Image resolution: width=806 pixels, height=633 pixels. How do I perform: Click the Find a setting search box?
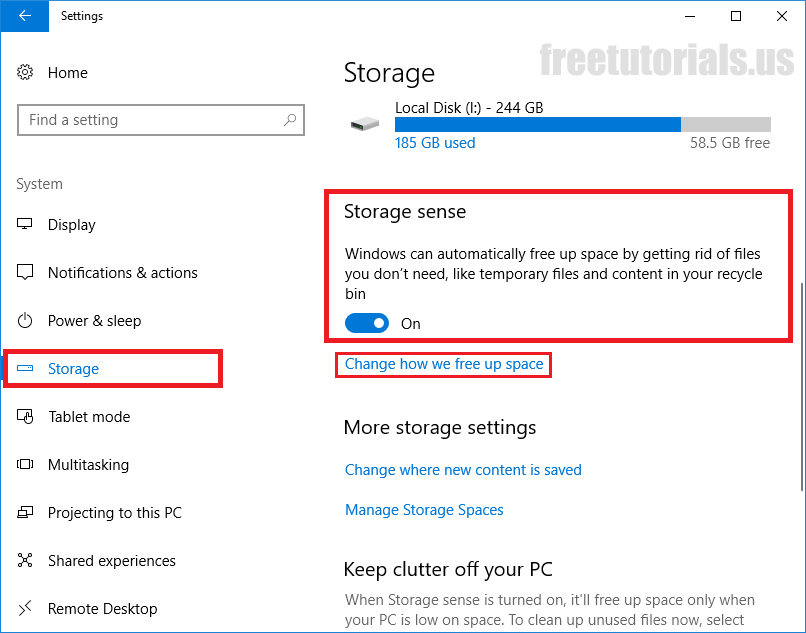pos(150,120)
